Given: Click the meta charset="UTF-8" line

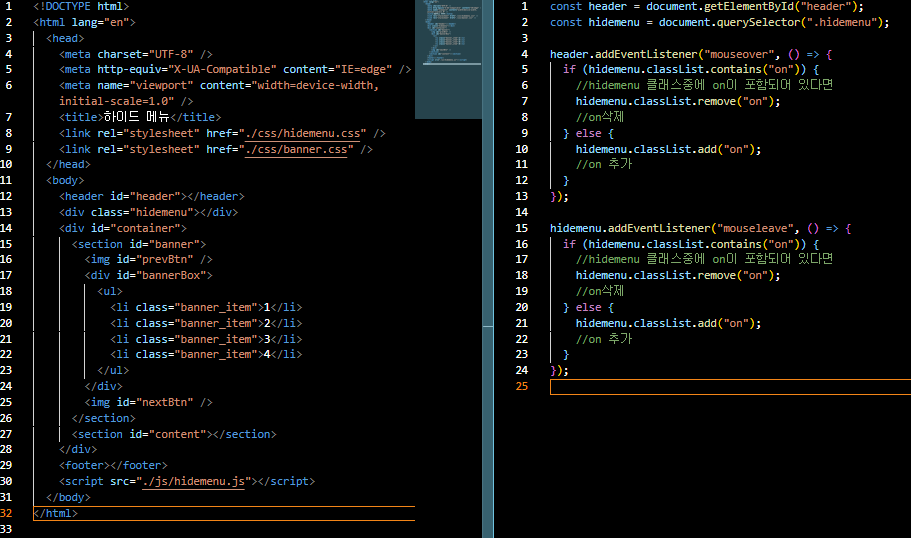Looking at the screenshot, I should pos(136,54).
